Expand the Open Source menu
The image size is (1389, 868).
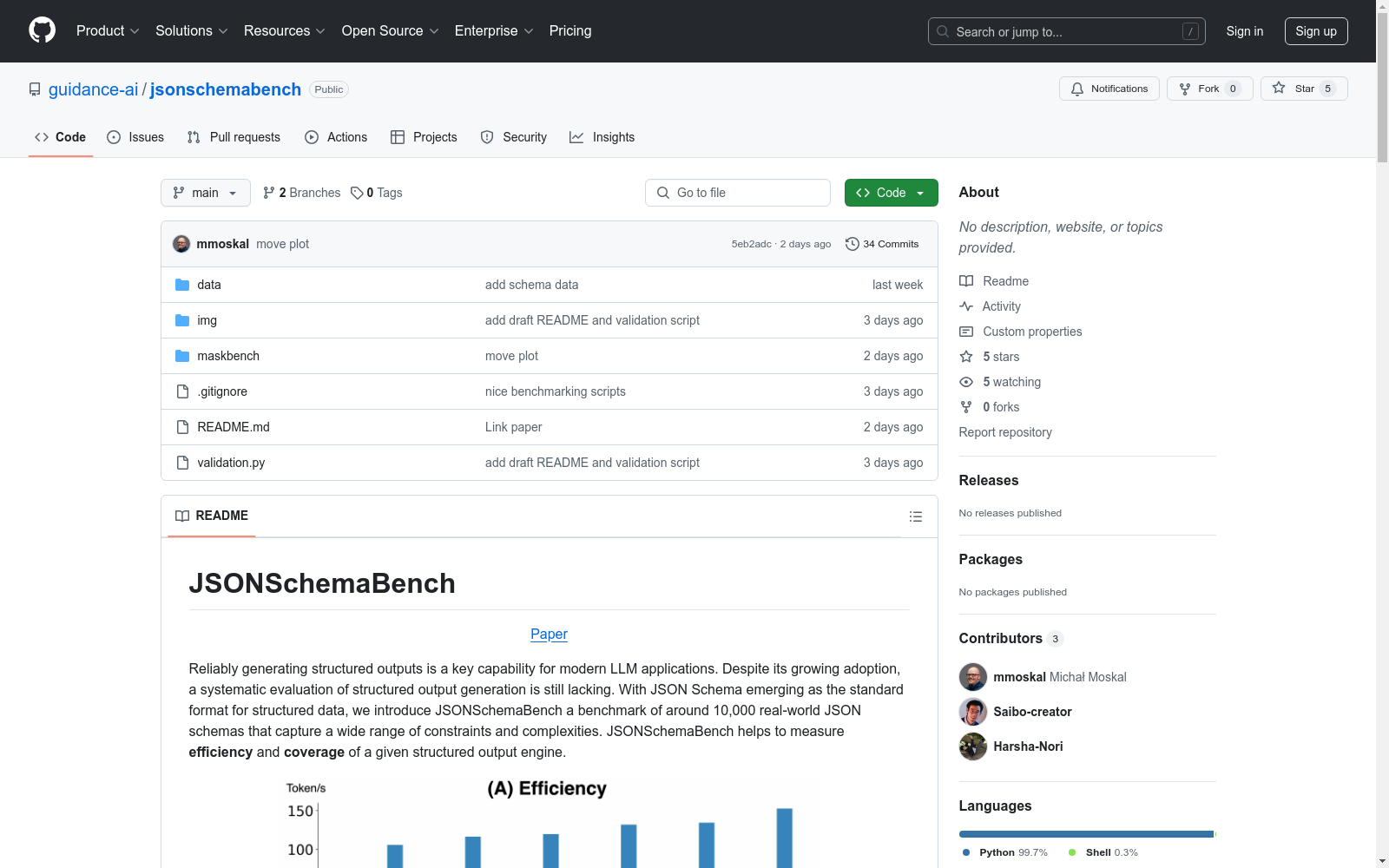coord(391,31)
